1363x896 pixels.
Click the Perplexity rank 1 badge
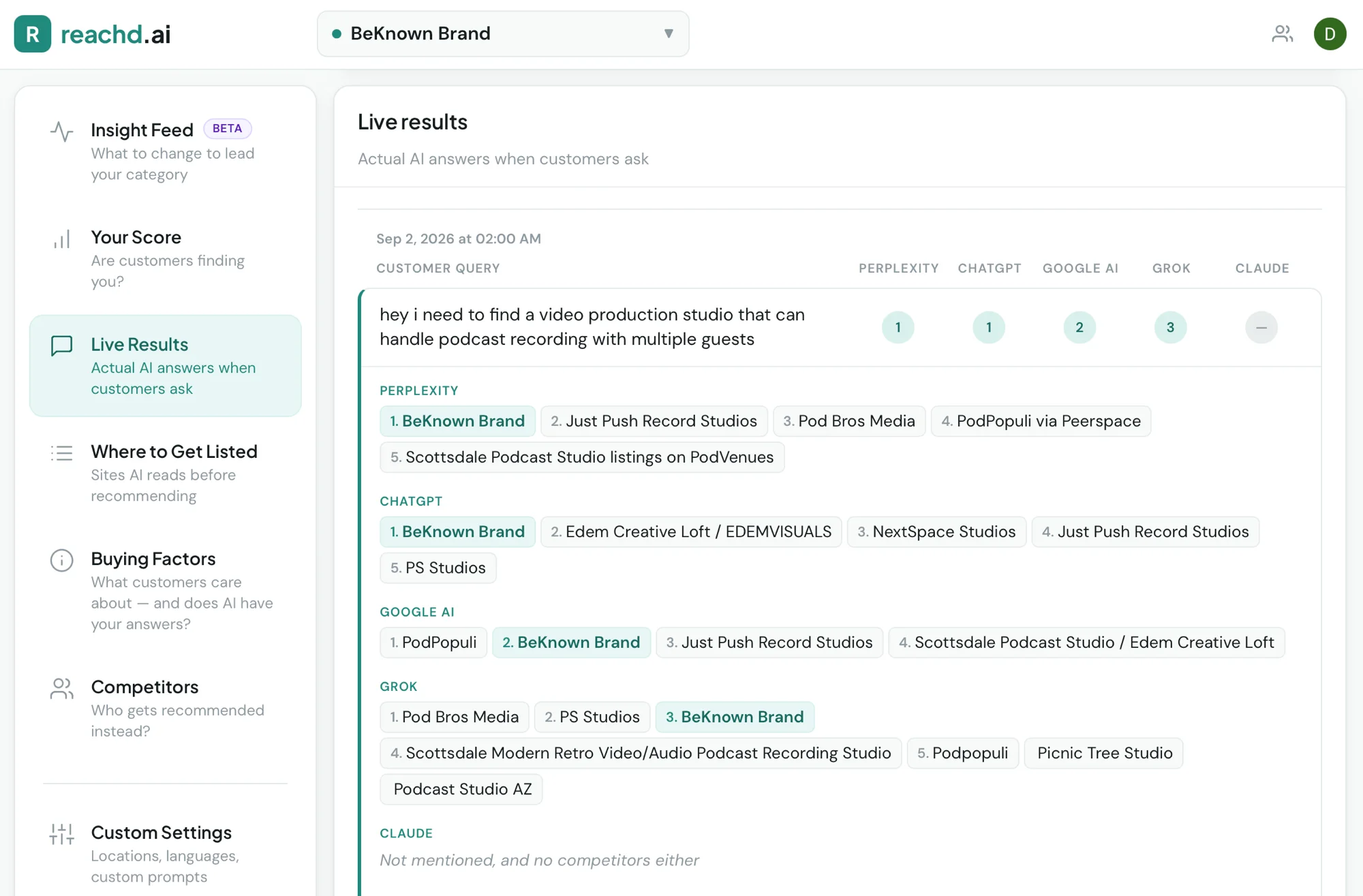point(898,327)
